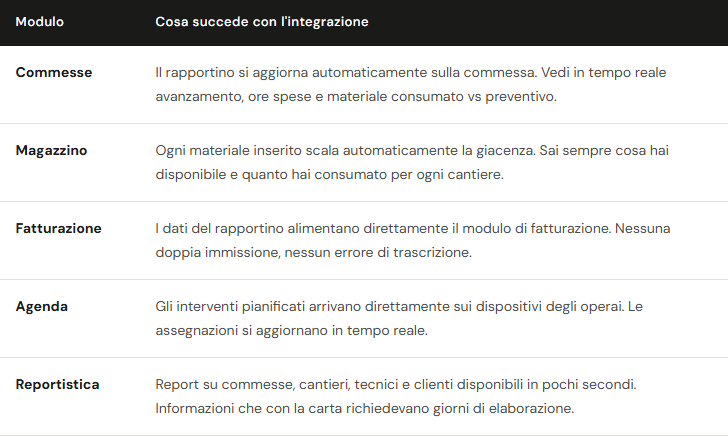Click the line "assegnazioni si aggiornano in tempo reale"
The image size is (728, 436).
(x=291, y=331)
